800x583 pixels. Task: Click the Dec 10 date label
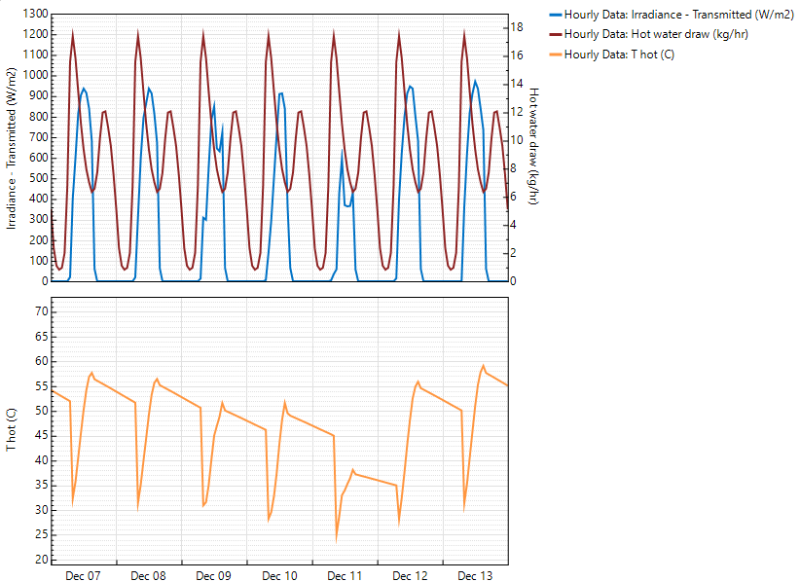(279, 576)
